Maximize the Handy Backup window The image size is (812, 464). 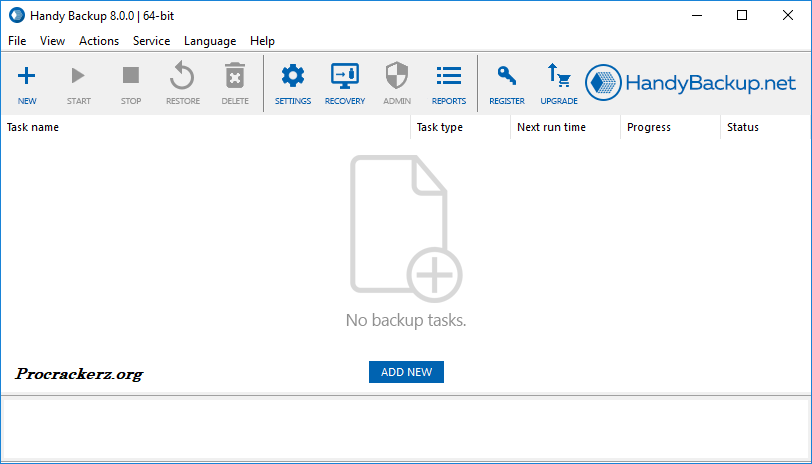(x=742, y=16)
